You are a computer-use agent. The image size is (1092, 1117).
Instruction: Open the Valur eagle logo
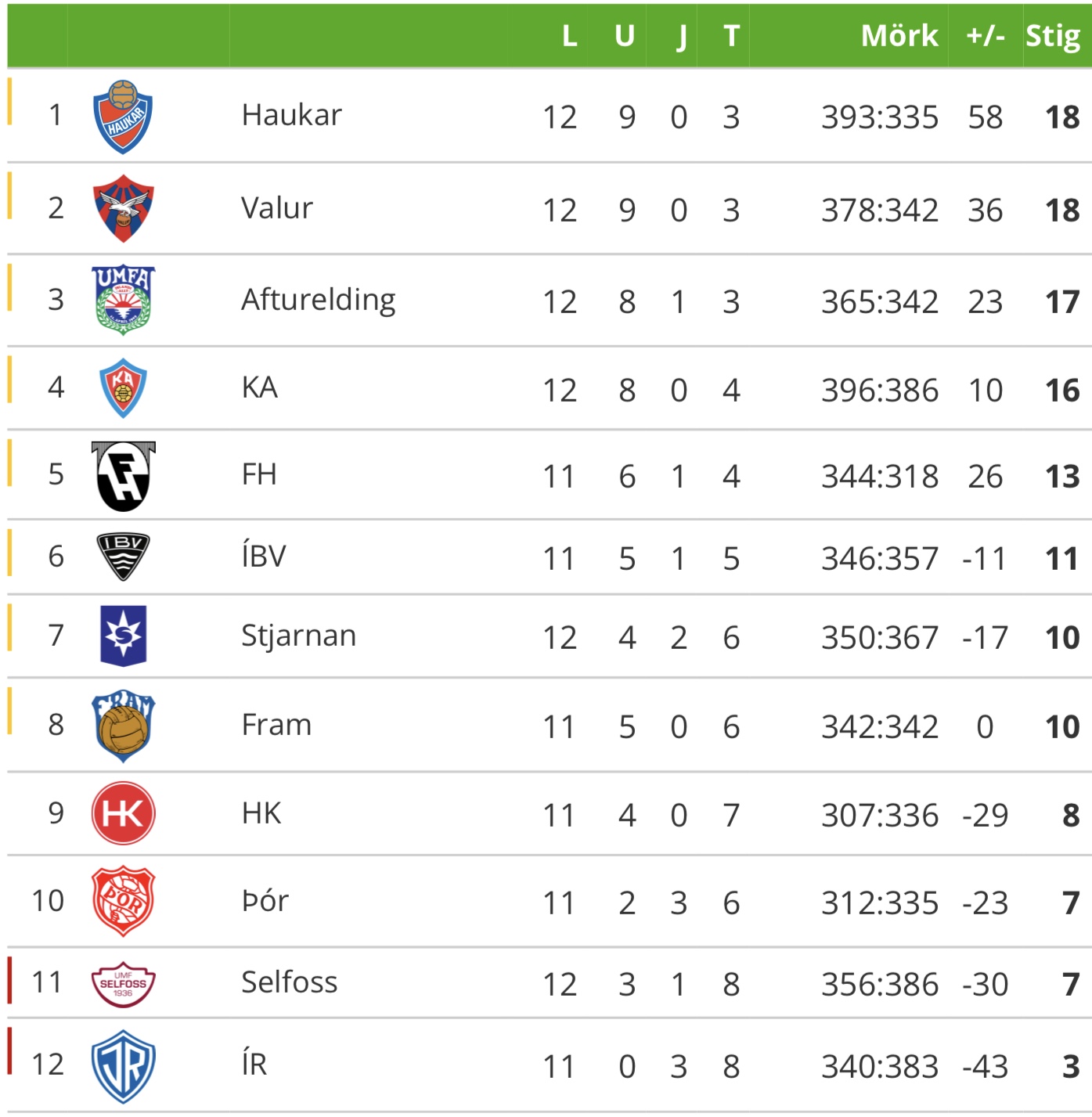pos(123,208)
